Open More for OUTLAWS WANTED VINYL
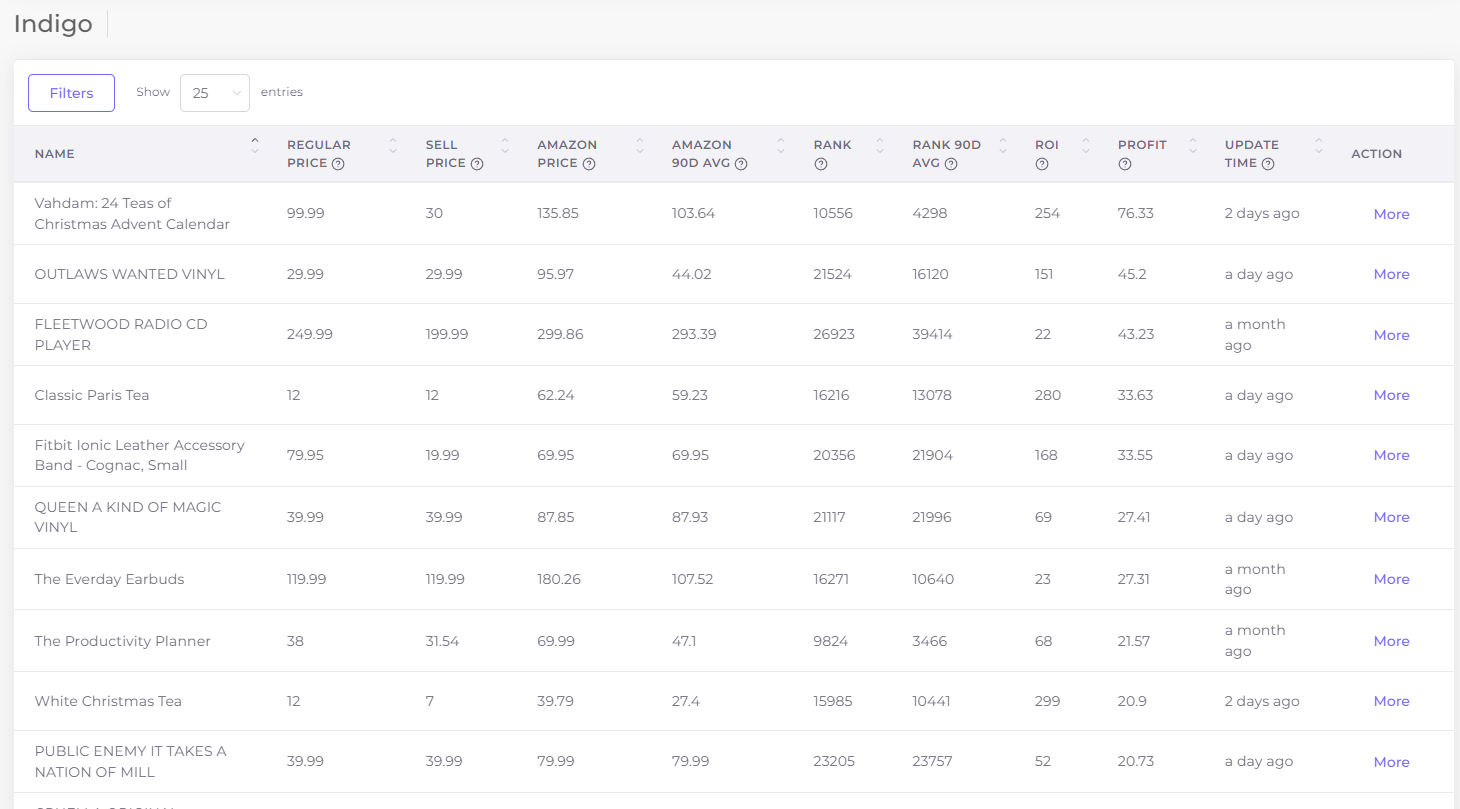1460x809 pixels. pyautogui.click(x=1391, y=274)
